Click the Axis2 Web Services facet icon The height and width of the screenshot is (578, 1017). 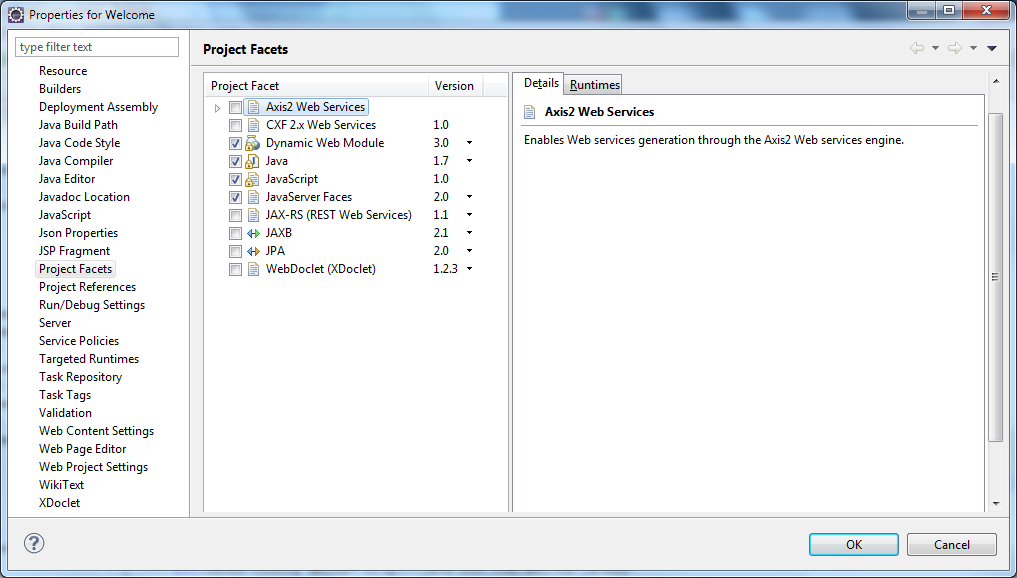[254, 107]
